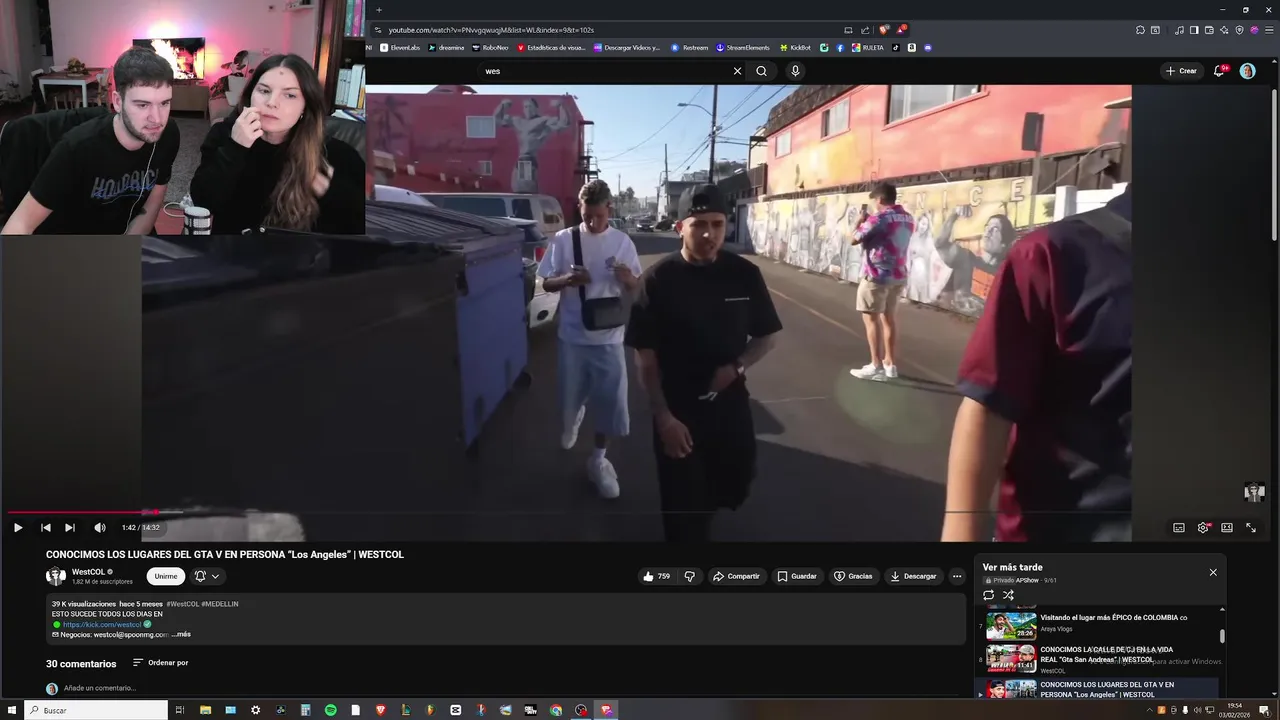Like the video
The image size is (1280, 720).
[657, 576]
